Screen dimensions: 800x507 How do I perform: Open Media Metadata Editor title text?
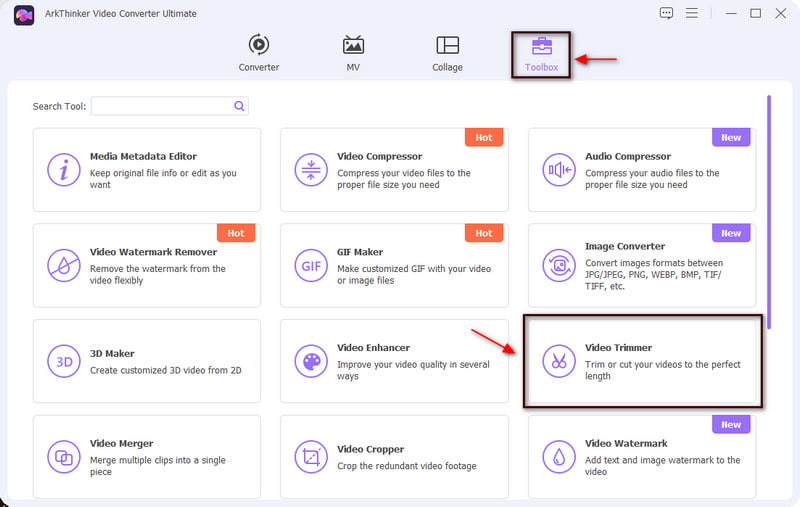click(143, 157)
